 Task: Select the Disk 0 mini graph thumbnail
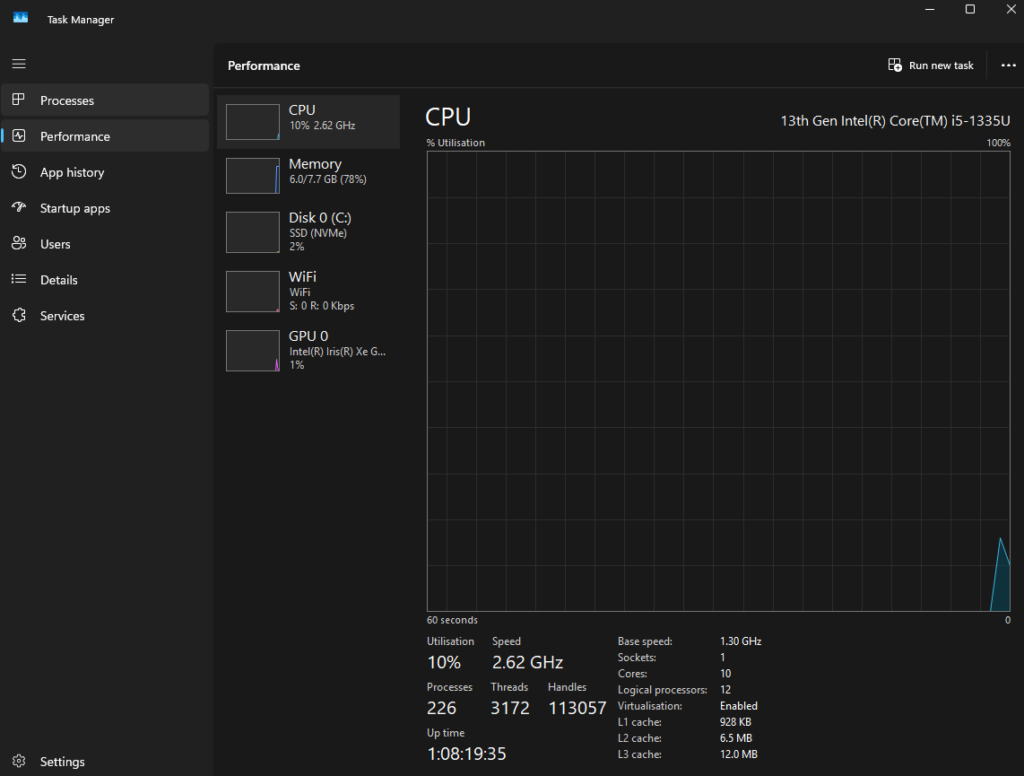253,232
